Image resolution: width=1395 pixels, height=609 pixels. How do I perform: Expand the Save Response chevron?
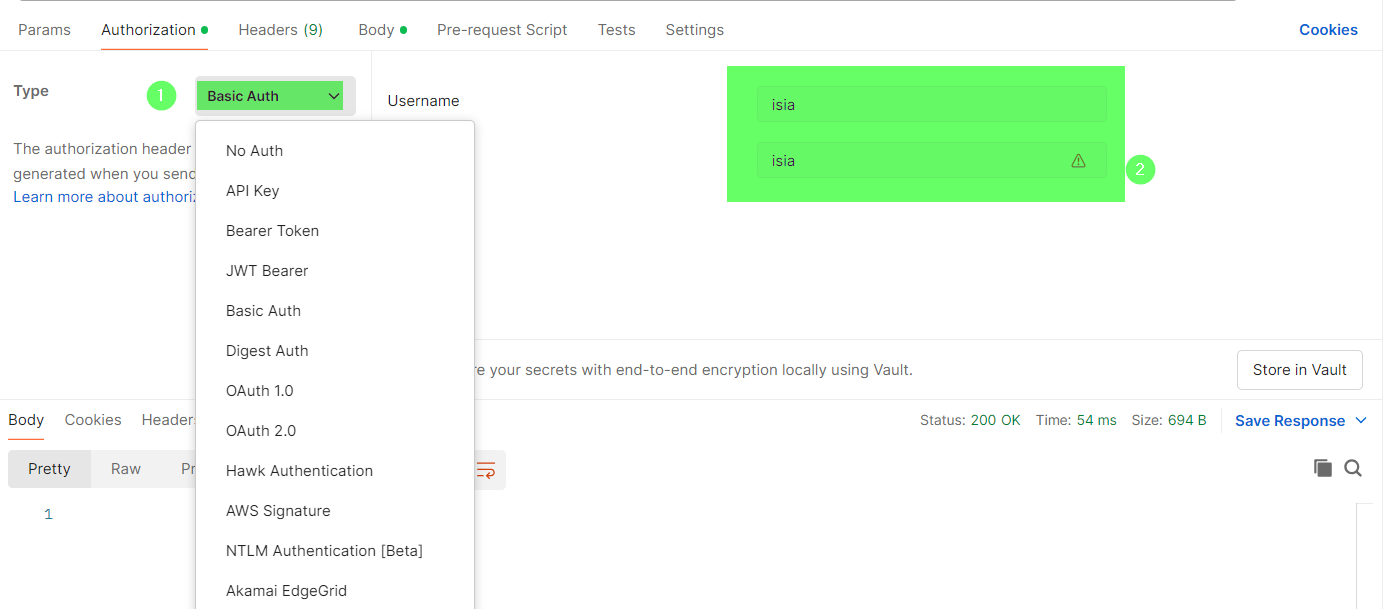coord(1361,421)
